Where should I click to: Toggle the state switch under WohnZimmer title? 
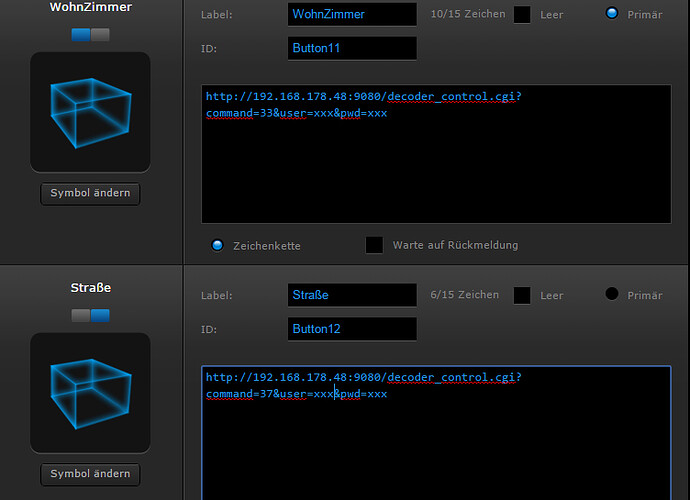point(91,34)
